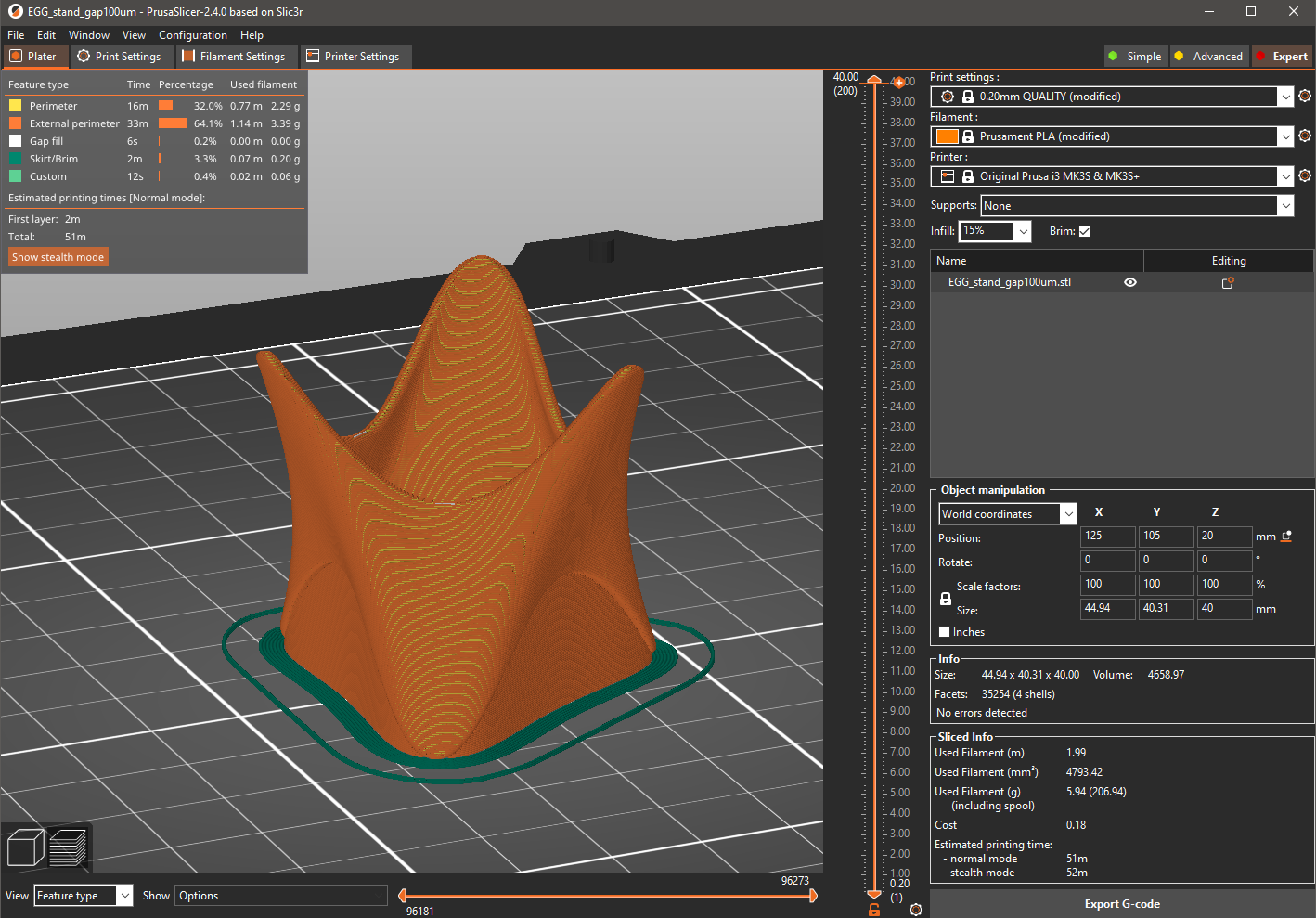Open the Infill percentage dropdown
Screen dimensions: 1316x918
(995, 231)
